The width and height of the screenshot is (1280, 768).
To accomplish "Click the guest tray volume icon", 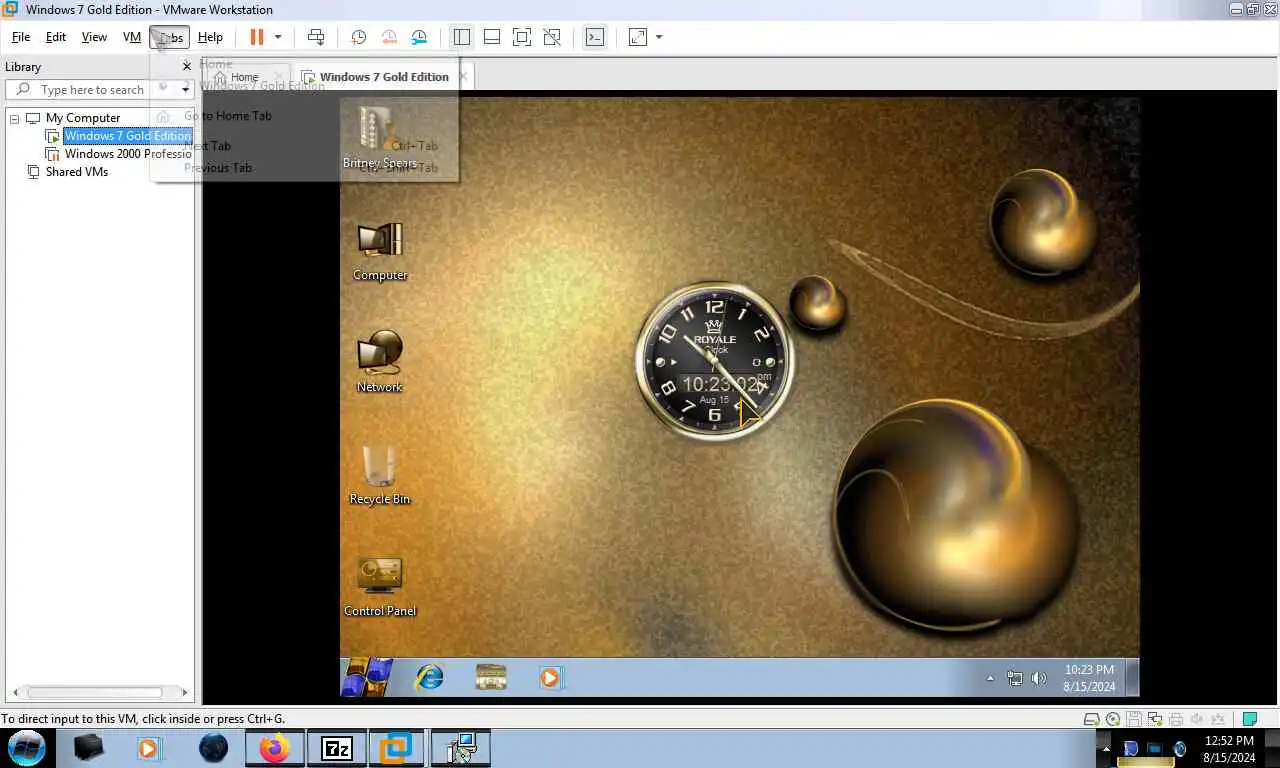I will pos(1039,678).
